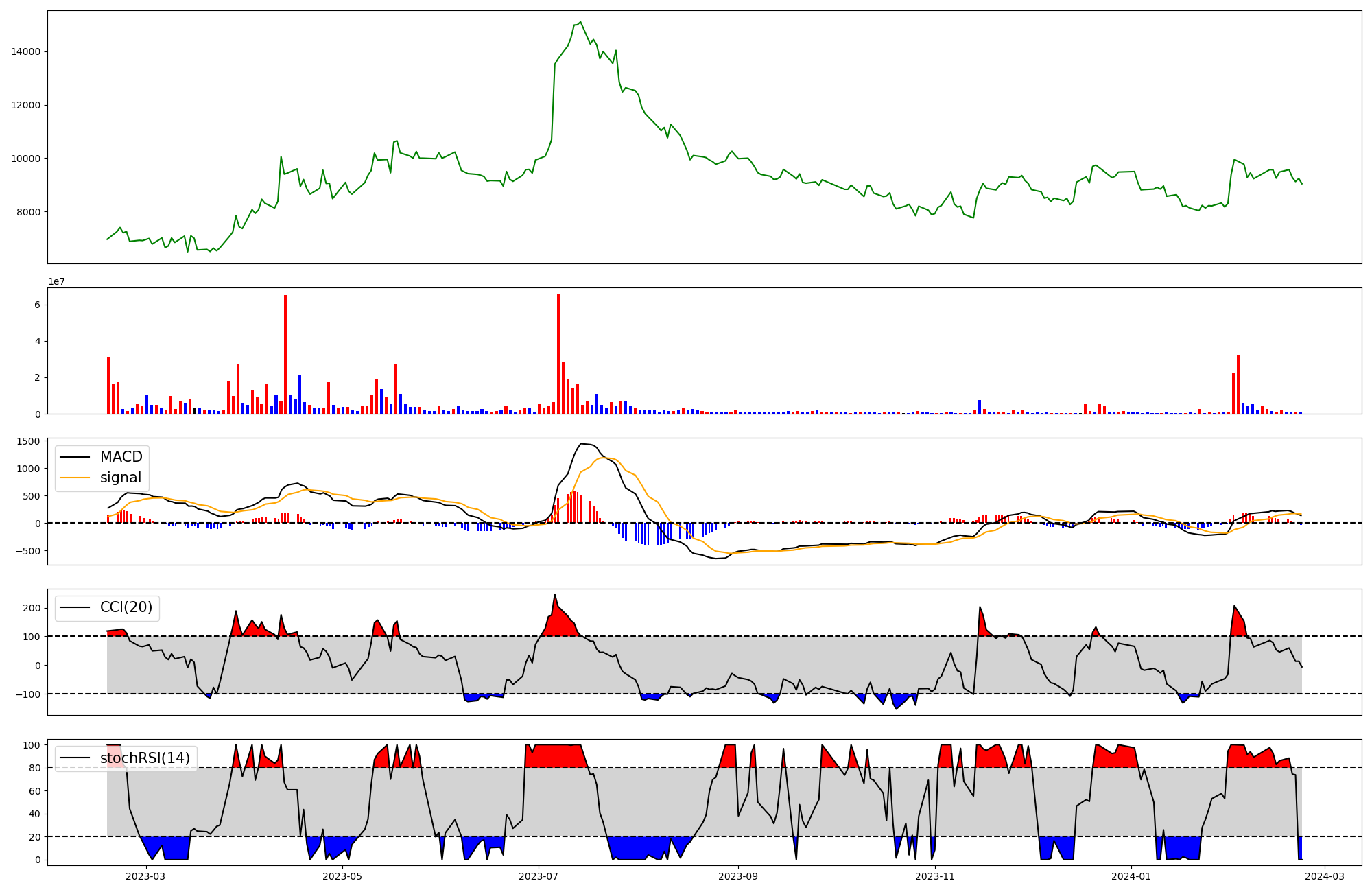Click the 2023-11 x-axis date label
This screenshot has height=892, width=1372.
pyautogui.click(x=934, y=876)
